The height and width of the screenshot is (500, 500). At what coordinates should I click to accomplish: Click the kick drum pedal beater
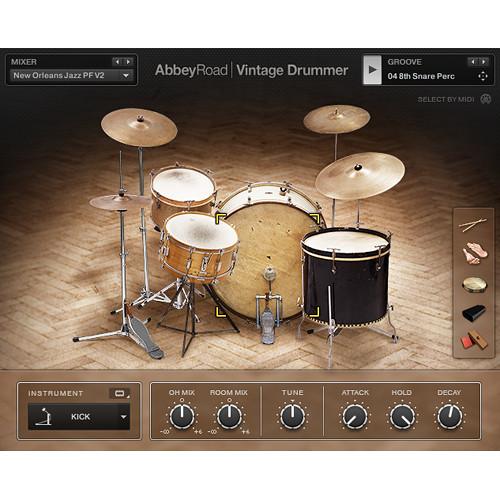(x=269, y=274)
